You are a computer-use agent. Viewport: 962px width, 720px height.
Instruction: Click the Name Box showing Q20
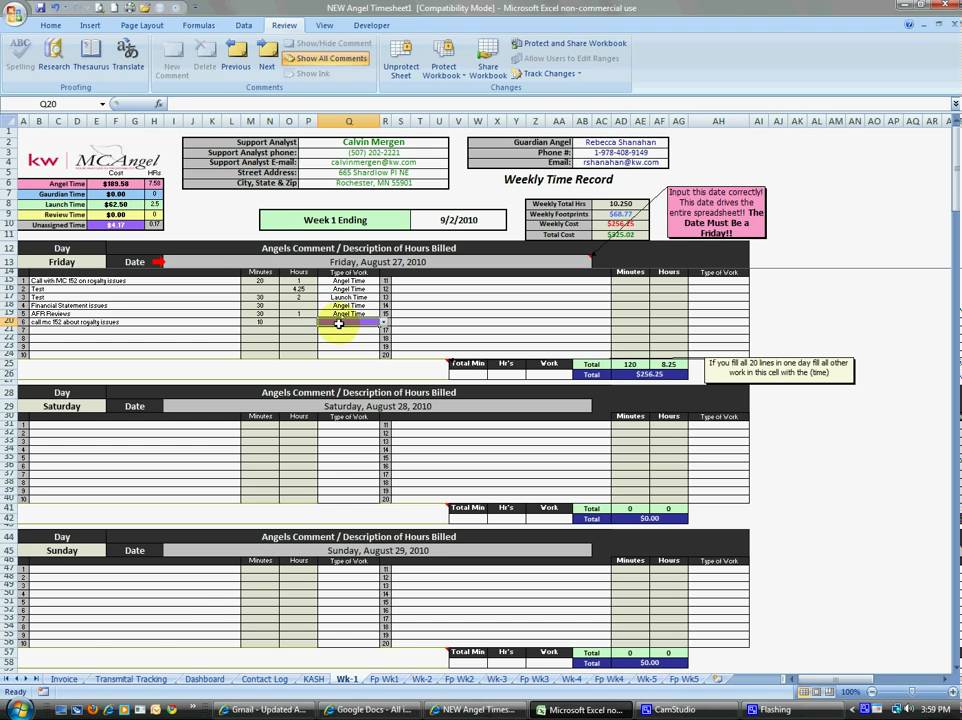tap(48, 104)
